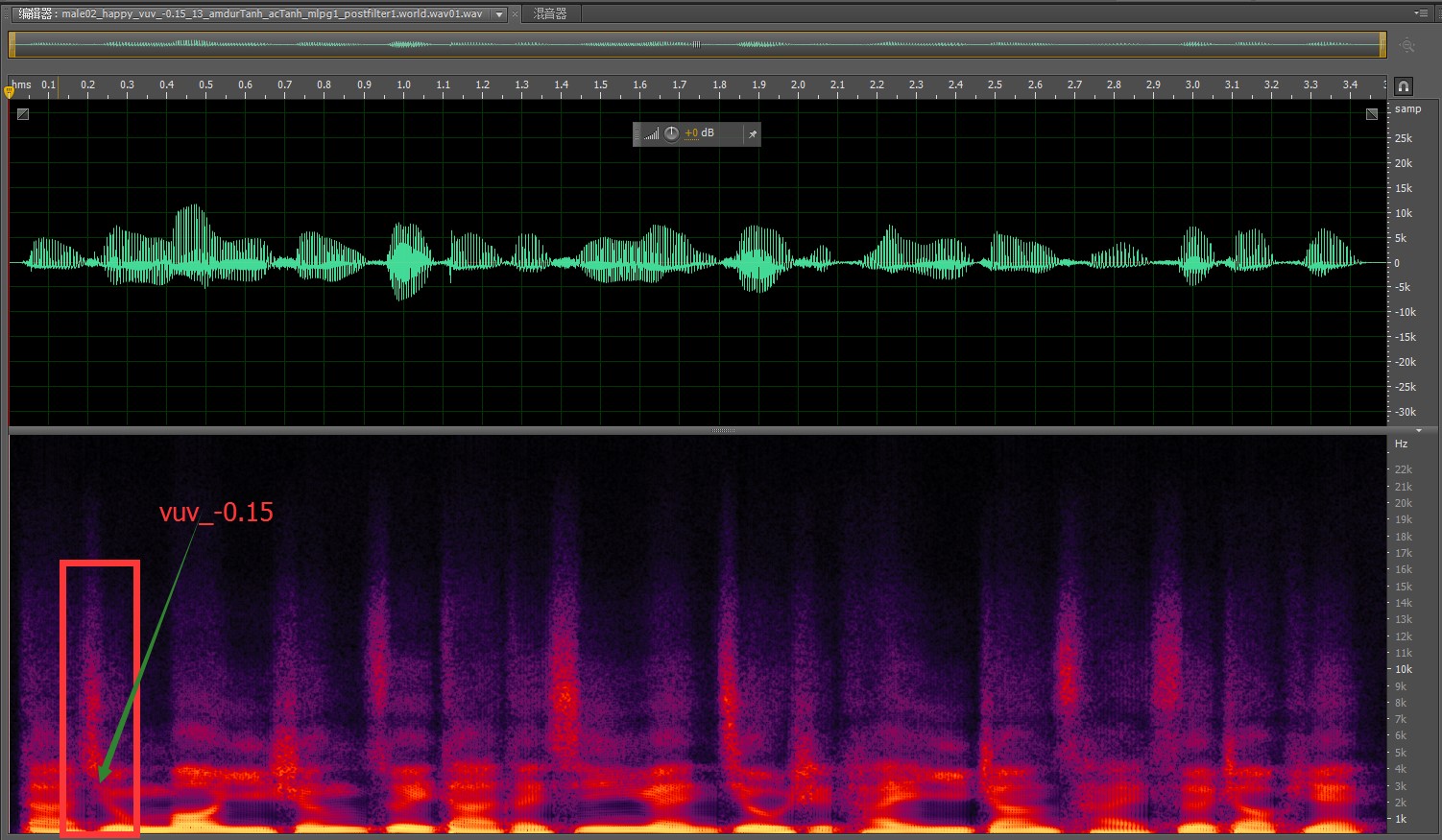Screen dimensions: 1442x840
Task: Click the fade-out handle at waveform top-right
Action: 1372,114
